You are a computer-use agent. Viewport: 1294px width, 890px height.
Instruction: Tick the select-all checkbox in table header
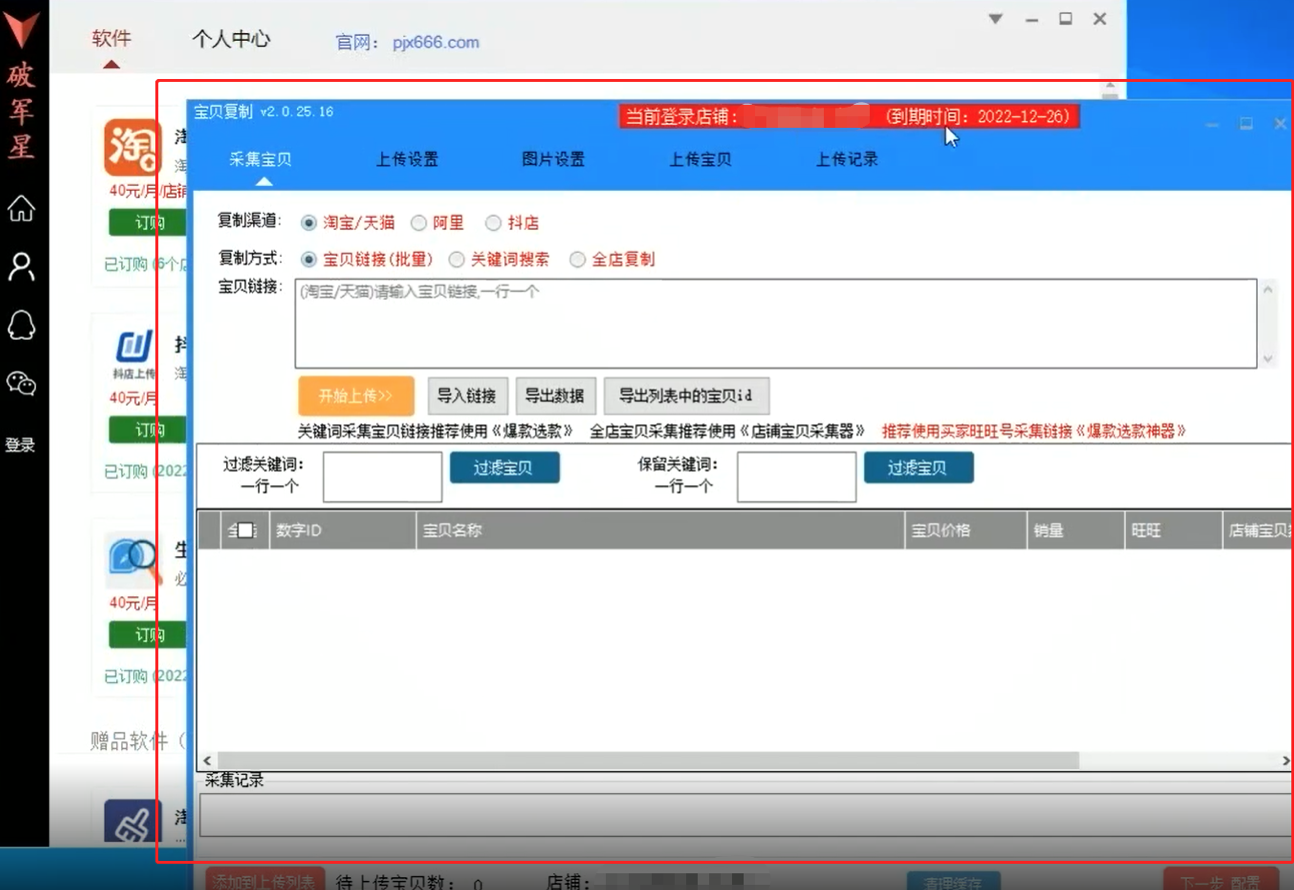(x=245, y=531)
